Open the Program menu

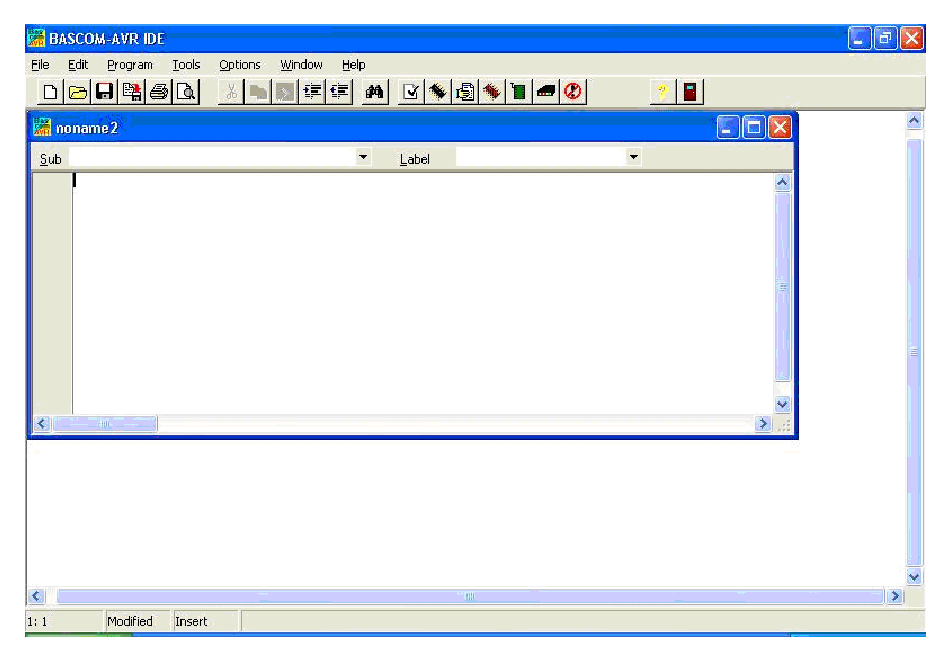click(129, 65)
